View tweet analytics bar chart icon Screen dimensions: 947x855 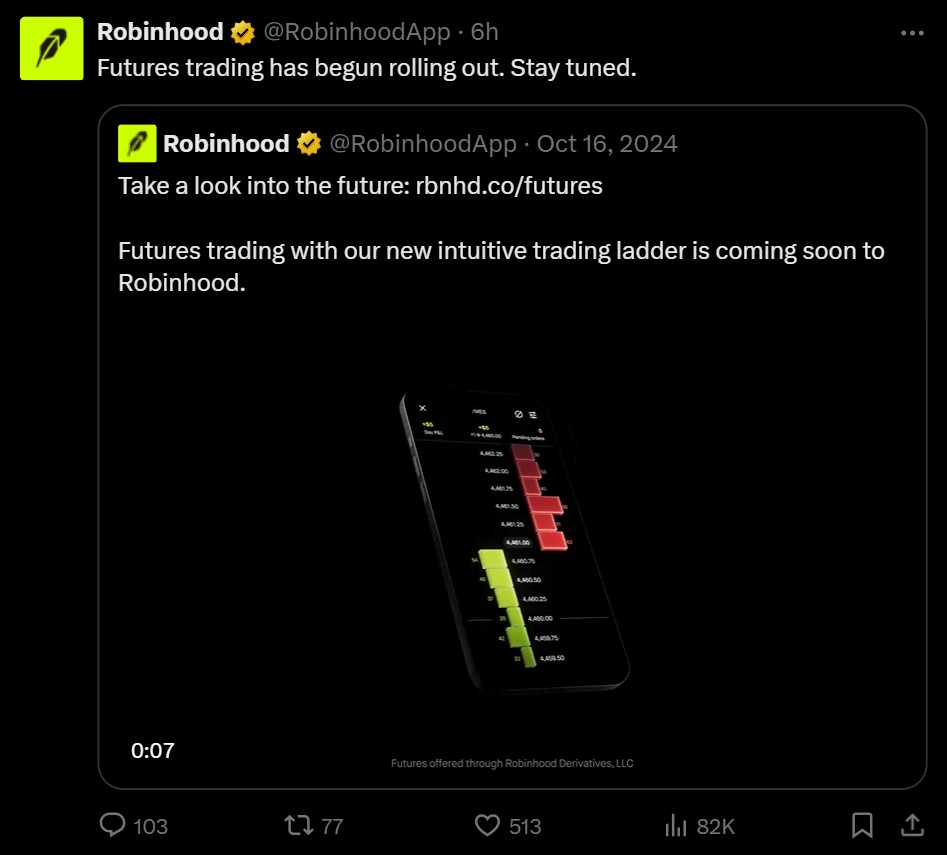(675, 825)
